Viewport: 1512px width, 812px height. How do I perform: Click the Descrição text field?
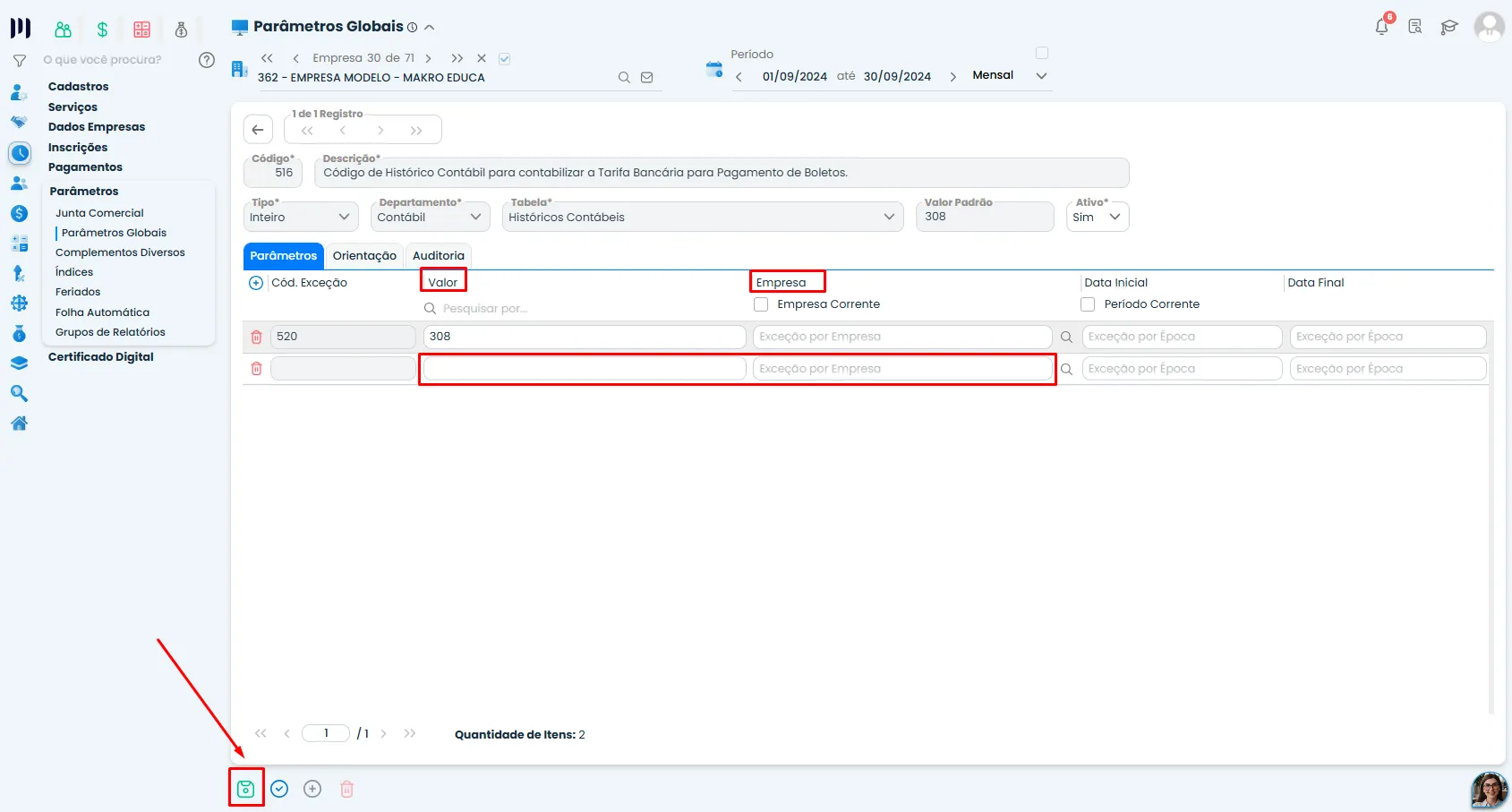tap(722, 173)
